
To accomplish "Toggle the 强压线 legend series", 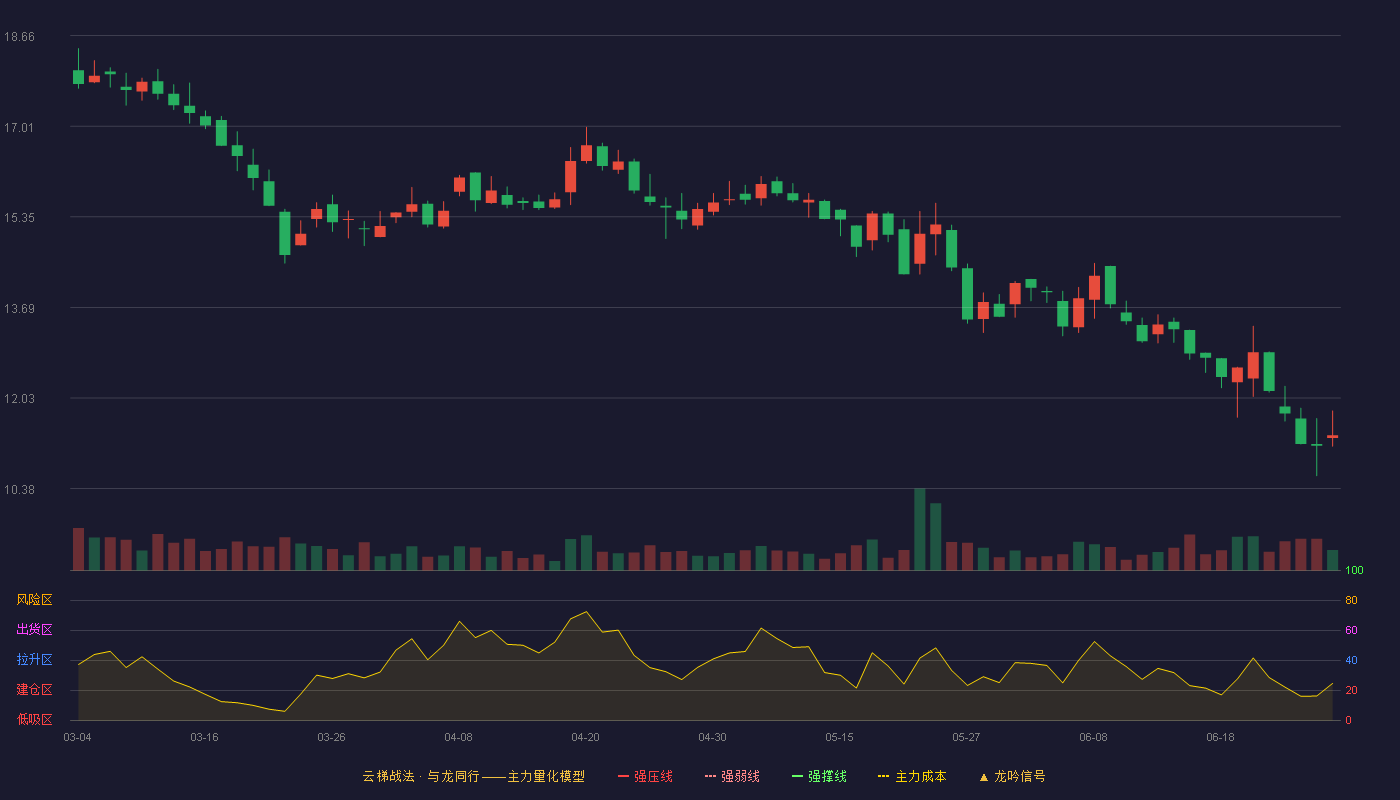I will (x=645, y=776).
